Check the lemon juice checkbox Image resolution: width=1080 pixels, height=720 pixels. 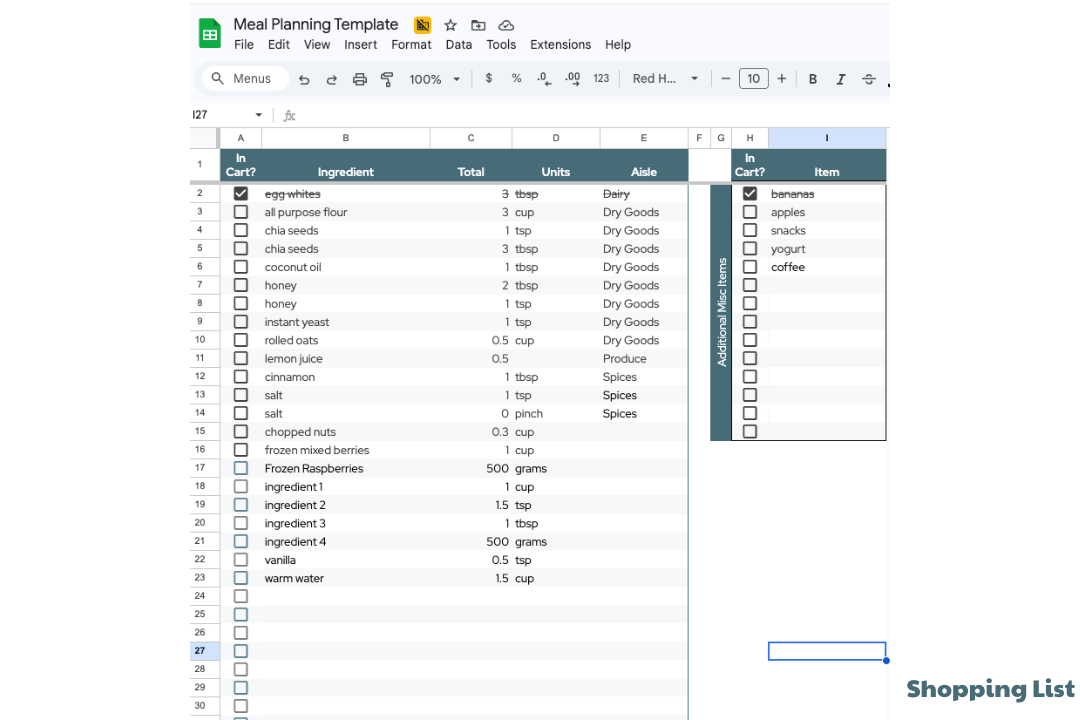point(240,358)
